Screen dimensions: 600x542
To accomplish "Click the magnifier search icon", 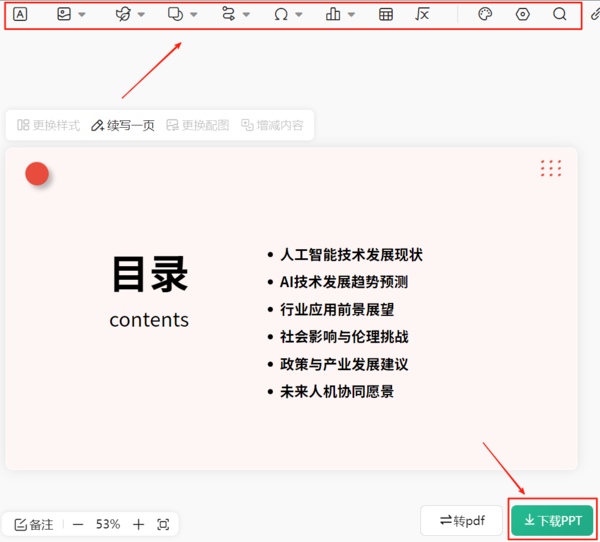I will point(559,14).
